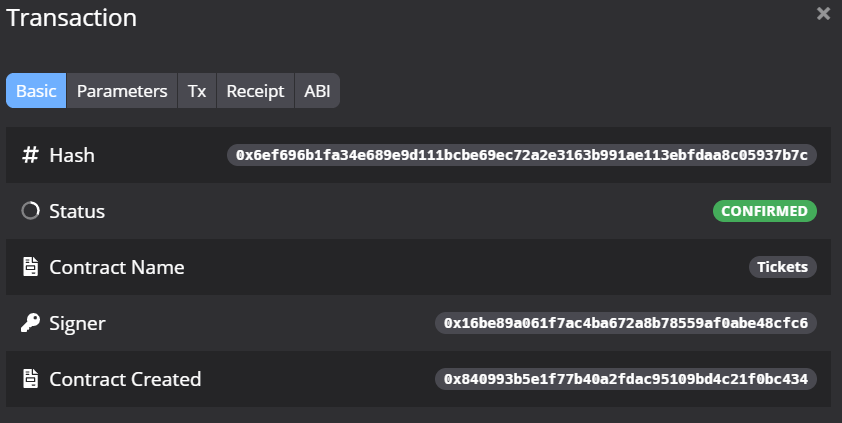Click the created contract address badge
Screen dimensions: 842x423
point(626,379)
